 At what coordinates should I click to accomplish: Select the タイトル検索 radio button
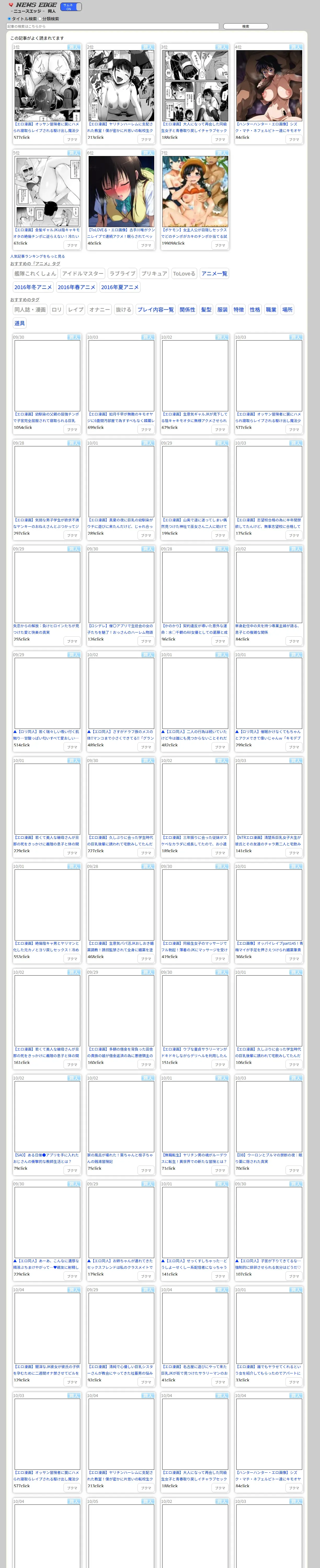tap(9, 19)
